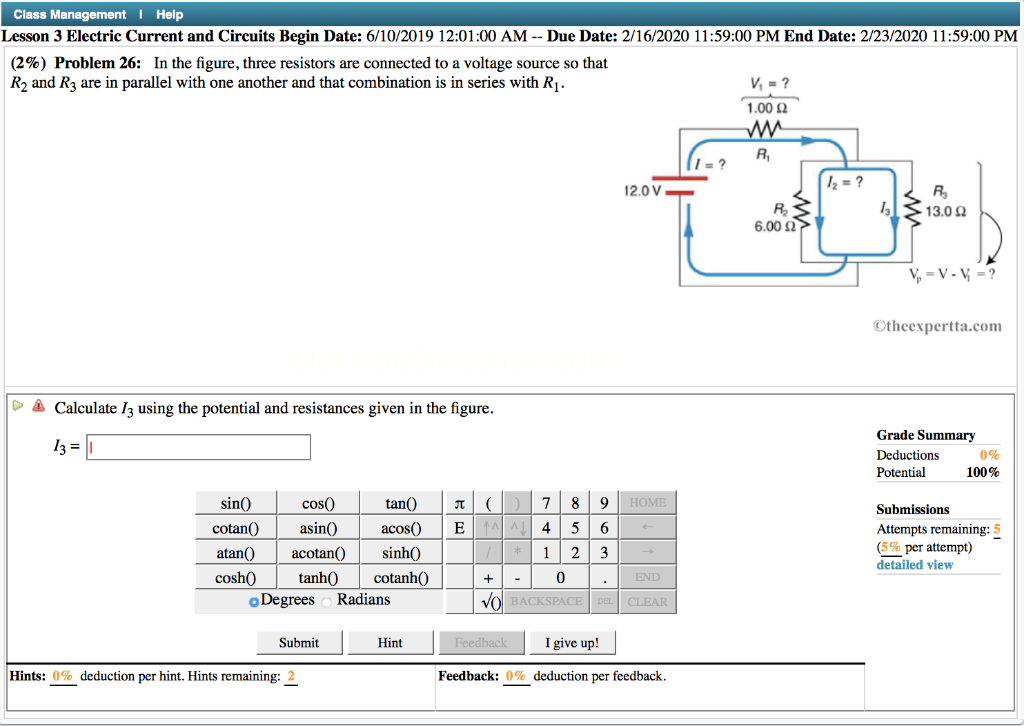Submit your answer
The width and height of the screenshot is (1024, 726).
[299, 641]
